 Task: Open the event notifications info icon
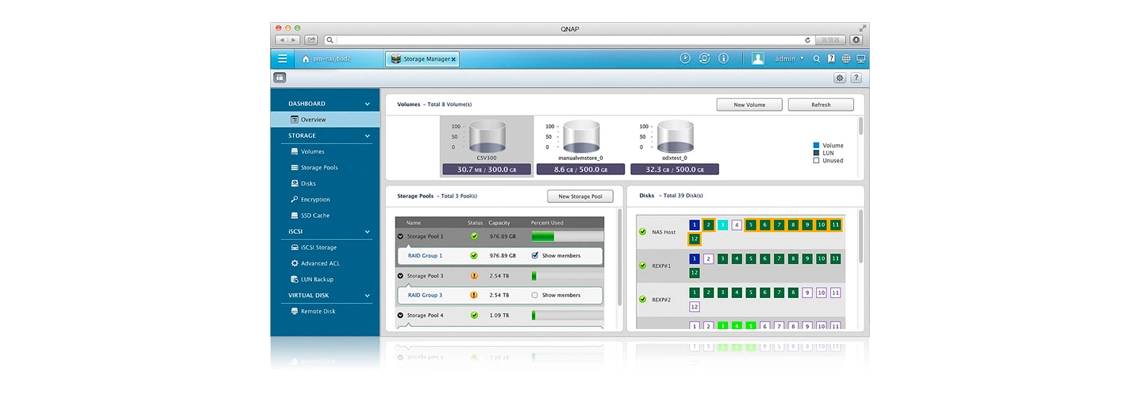pos(723,58)
